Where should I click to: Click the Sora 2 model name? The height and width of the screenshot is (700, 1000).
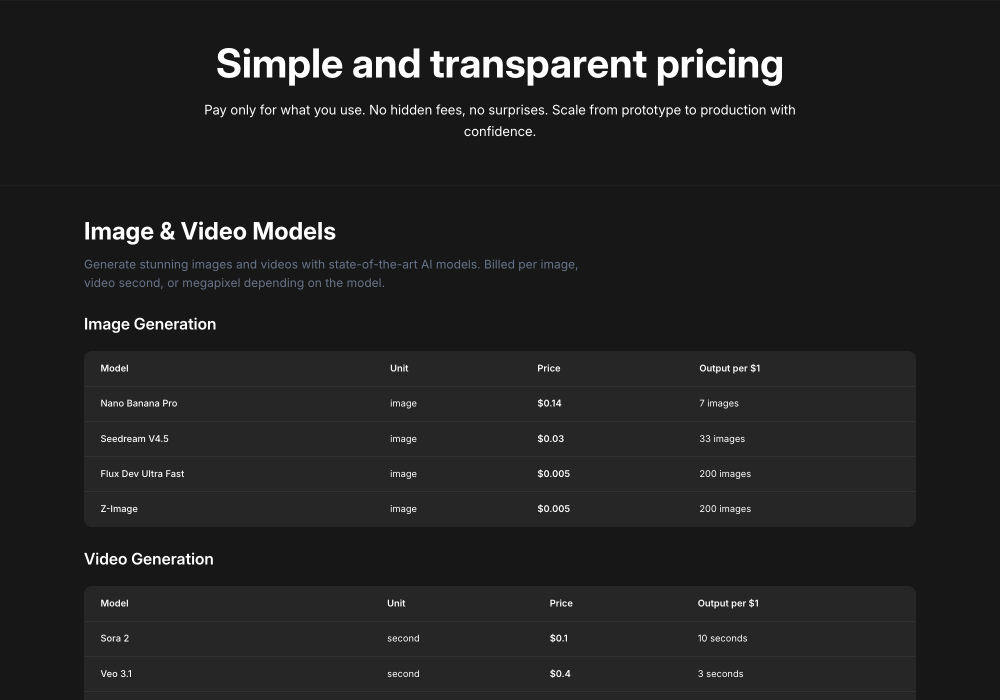click(115, 638)
